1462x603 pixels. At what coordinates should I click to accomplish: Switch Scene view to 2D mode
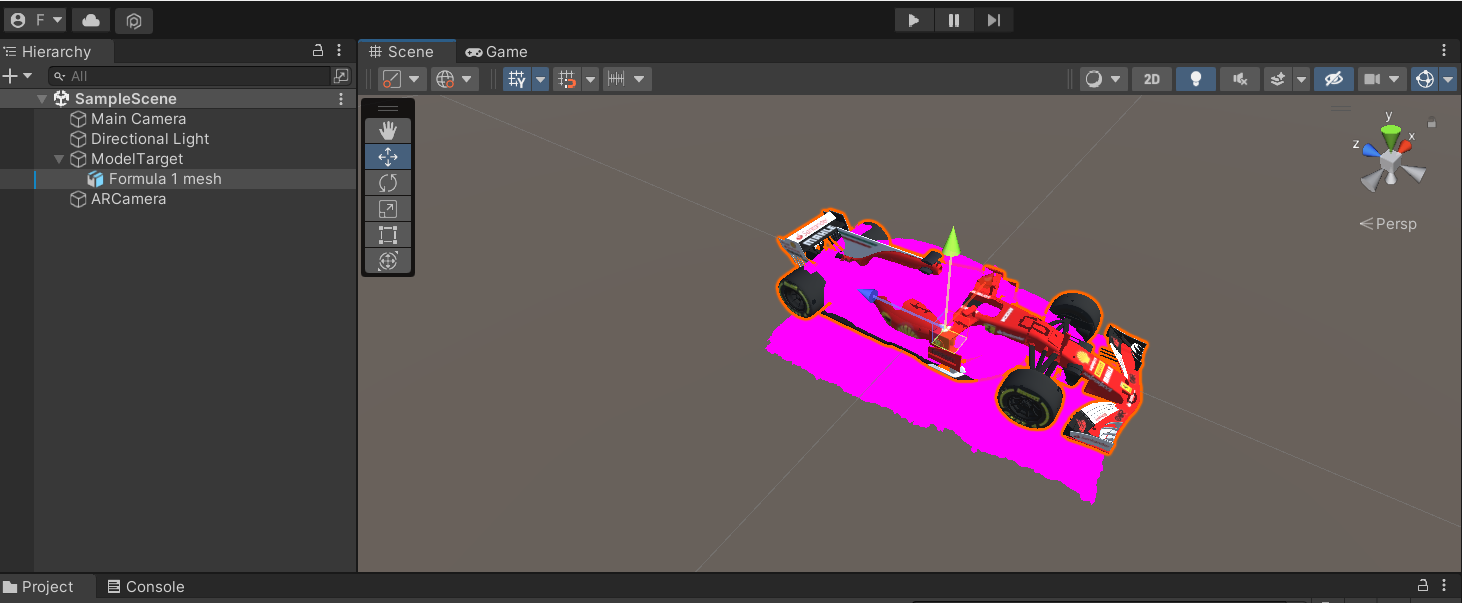coord(1151,79)
